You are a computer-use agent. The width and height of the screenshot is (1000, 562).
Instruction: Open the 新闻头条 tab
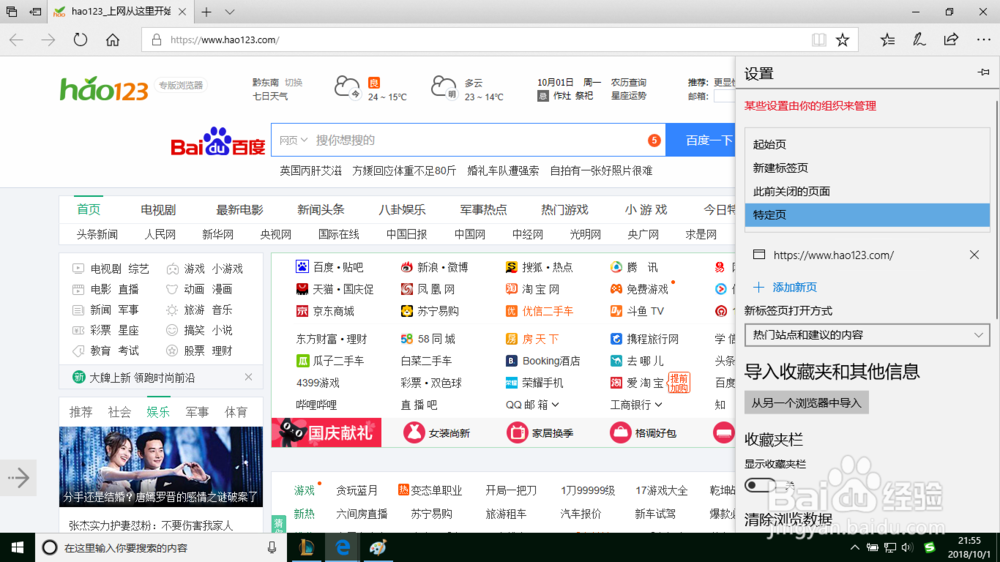[x=321, y=210]
